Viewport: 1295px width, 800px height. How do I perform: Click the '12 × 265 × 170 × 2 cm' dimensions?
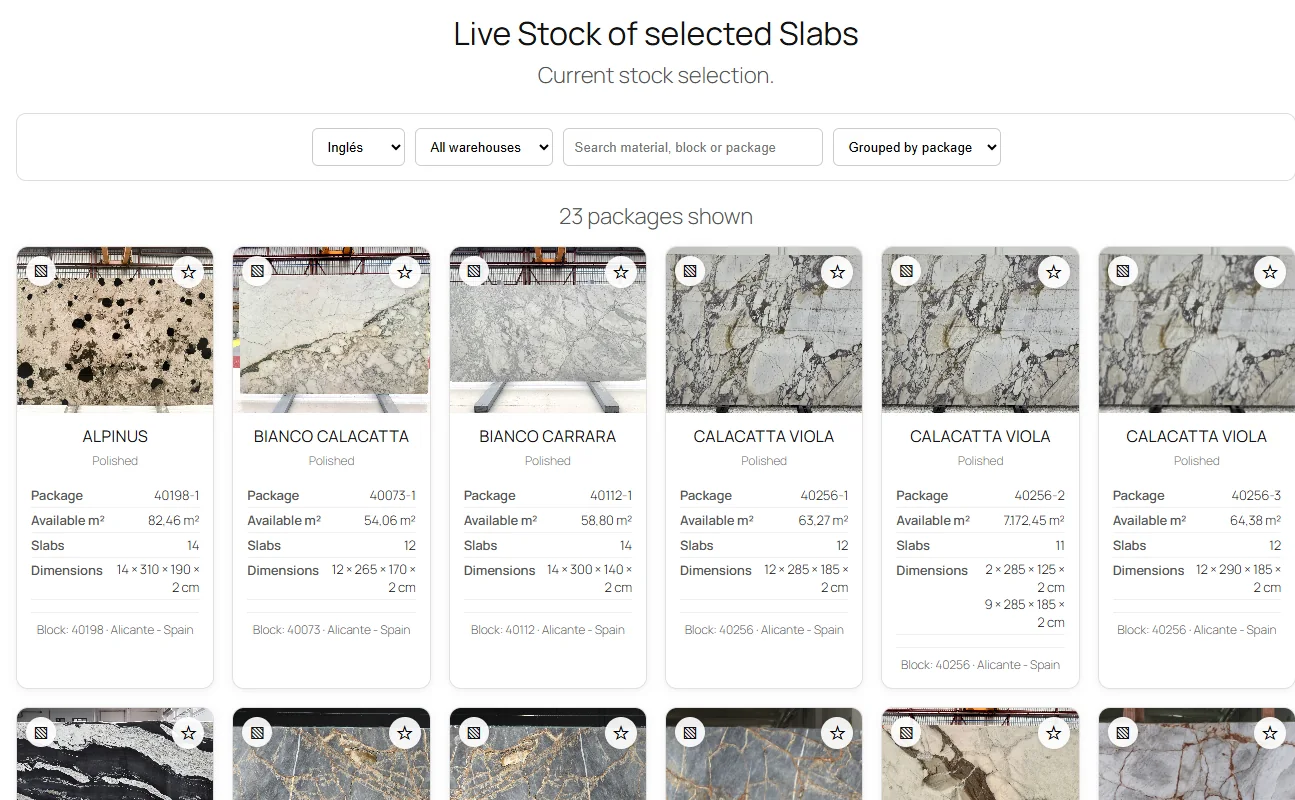click(x=374, y=579)
